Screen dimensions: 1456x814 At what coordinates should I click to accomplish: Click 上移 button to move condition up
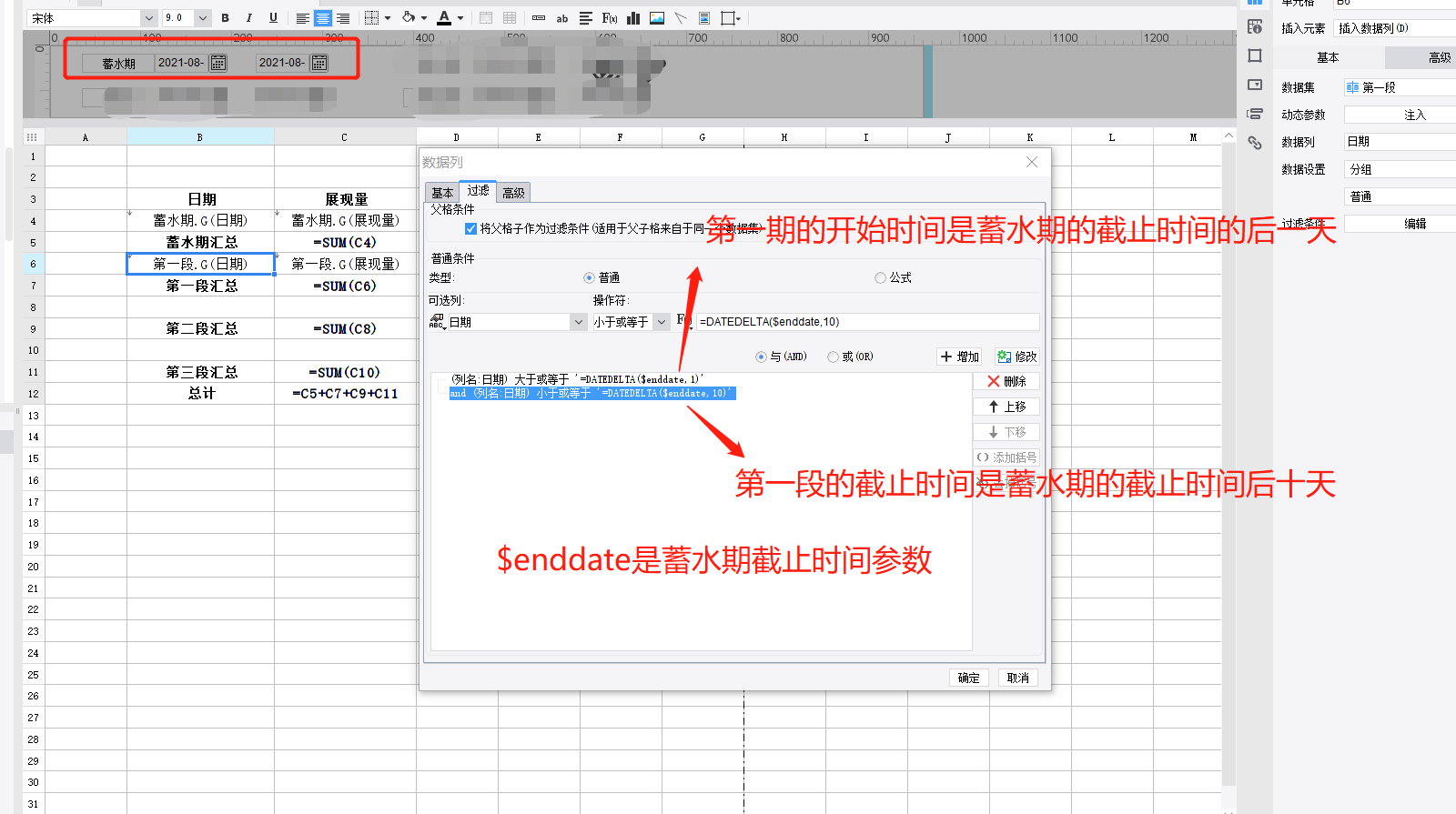point(1006,407)
